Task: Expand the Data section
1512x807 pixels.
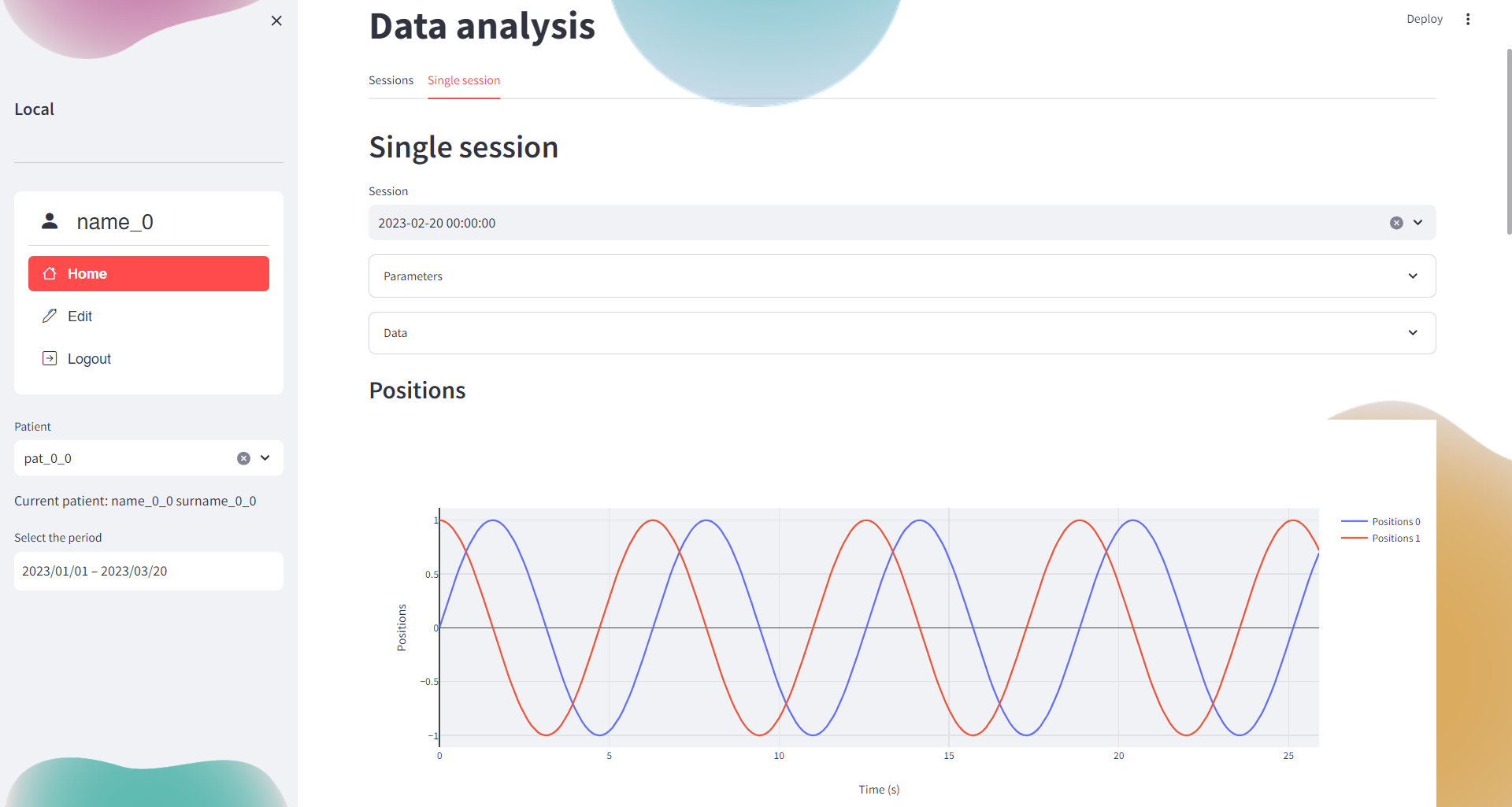Action: click(x=902, y=333)
